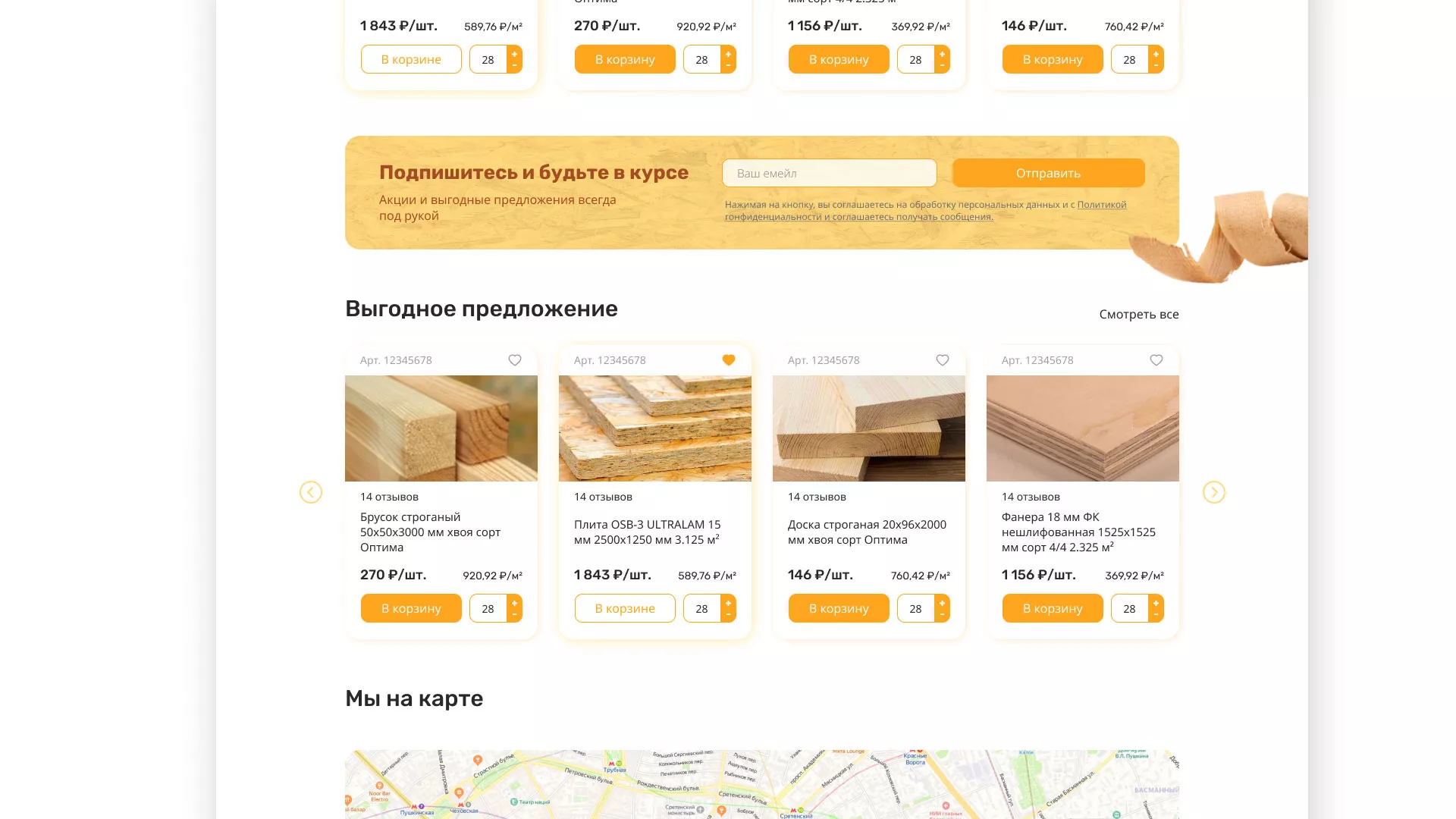Click the Отправить subscription button

point(1049,173)
